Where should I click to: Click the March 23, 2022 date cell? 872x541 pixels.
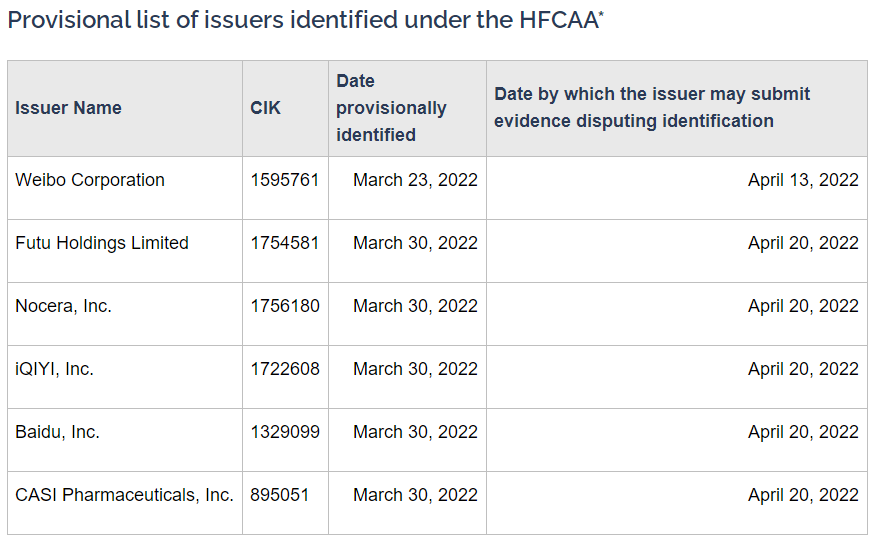coord(407,188)
